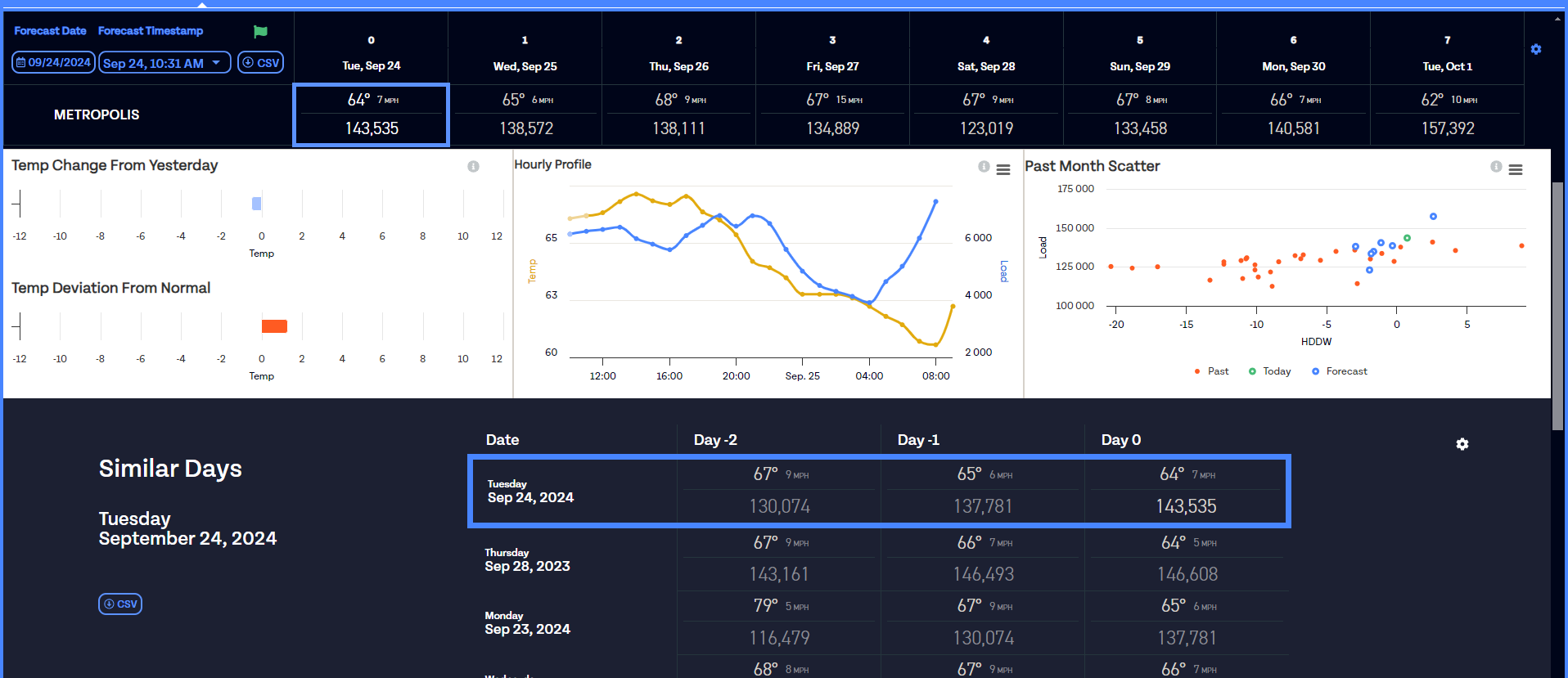Image resolution: width=1568 pixels, height=678 pixels.
Task: Click the page vertical scrollbar thumb
Action: pyautogui.click(x=1558, y=305)
